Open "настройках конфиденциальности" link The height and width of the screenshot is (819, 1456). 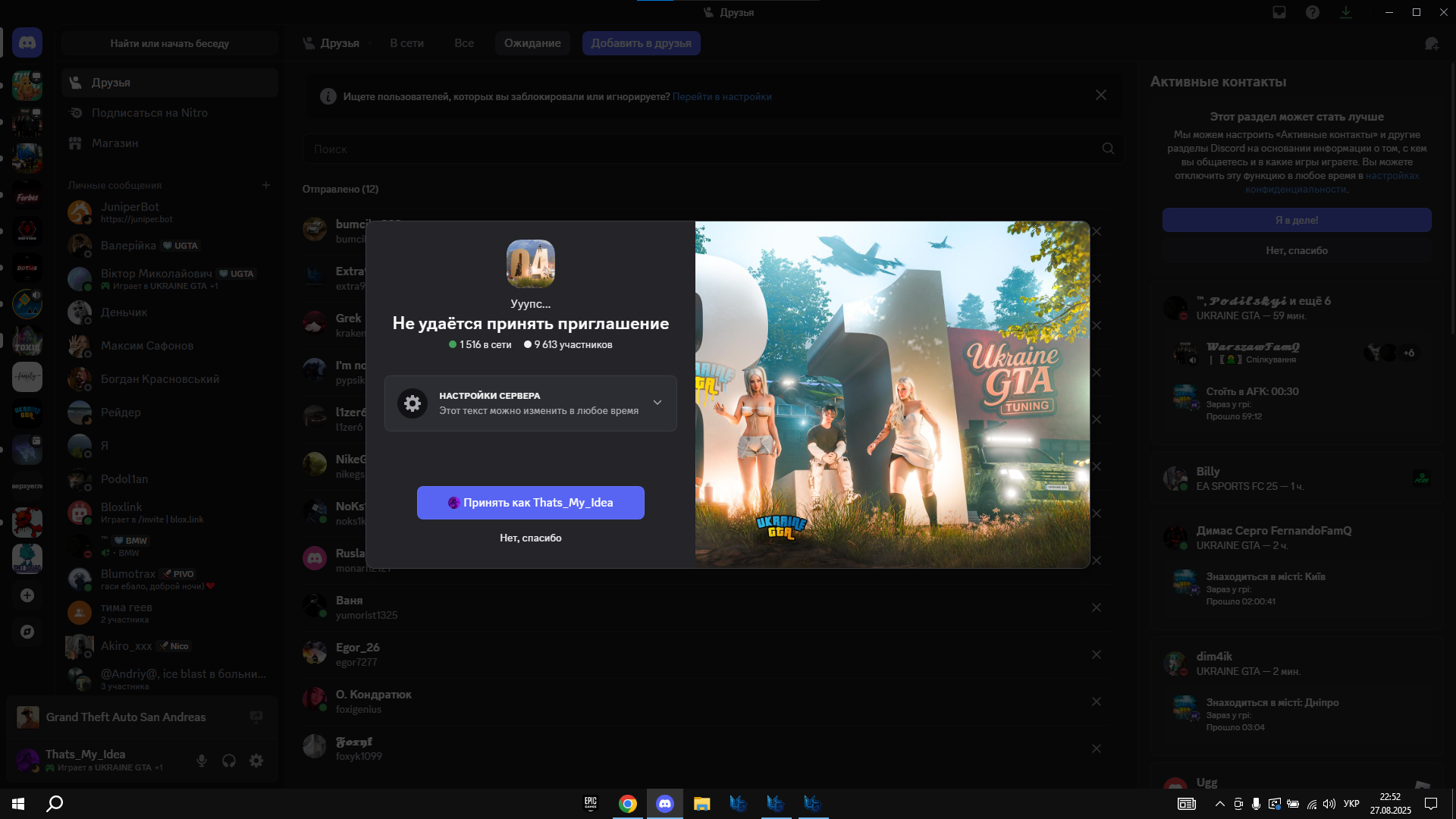coord(1332,182)
